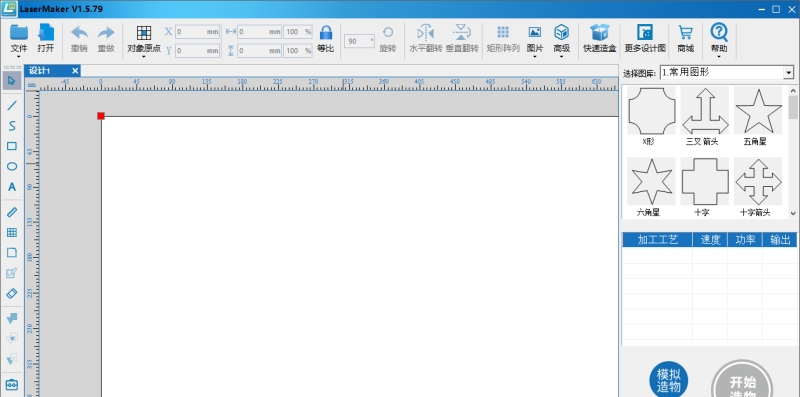
Task: Select the straight line drawing tool
Action: (x=12, y=106)
